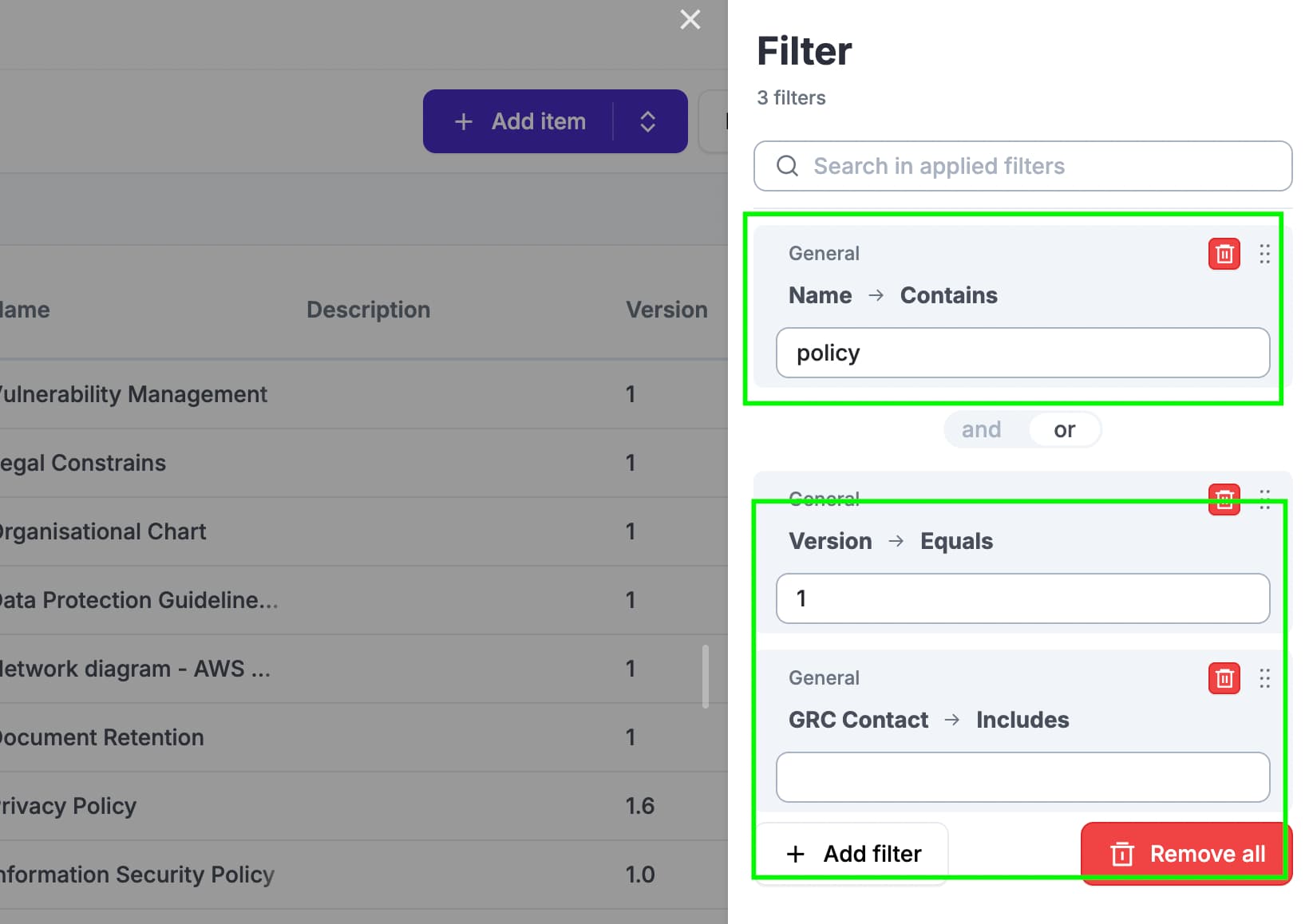Click the table's vertical scrollbar thumb
Screen dimensions: 1309x924
click(706, 677)
